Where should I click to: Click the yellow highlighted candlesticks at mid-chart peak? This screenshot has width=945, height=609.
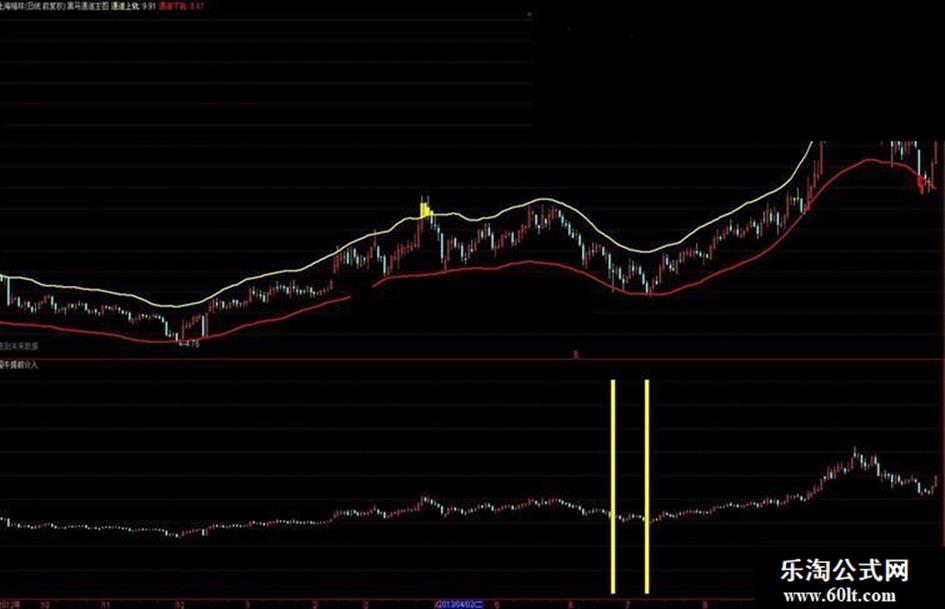(x=426, y=210)
